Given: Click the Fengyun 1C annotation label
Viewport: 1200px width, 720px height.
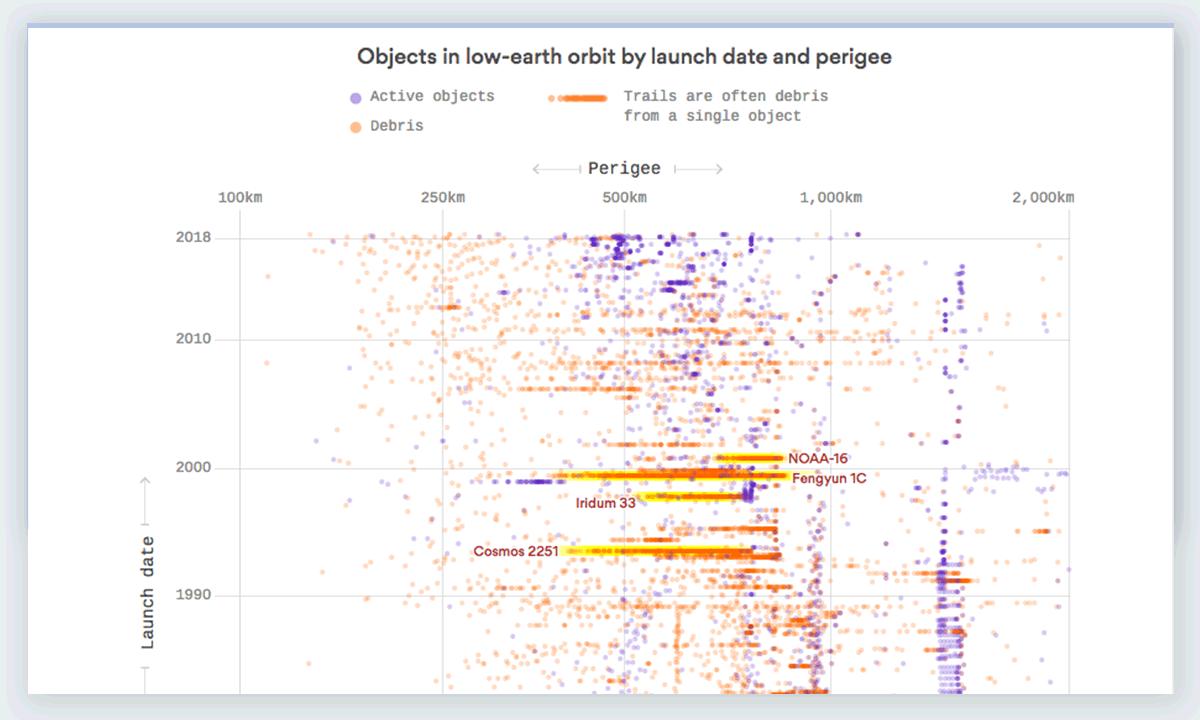Looking at the screenshot, I should coord(828,479).
